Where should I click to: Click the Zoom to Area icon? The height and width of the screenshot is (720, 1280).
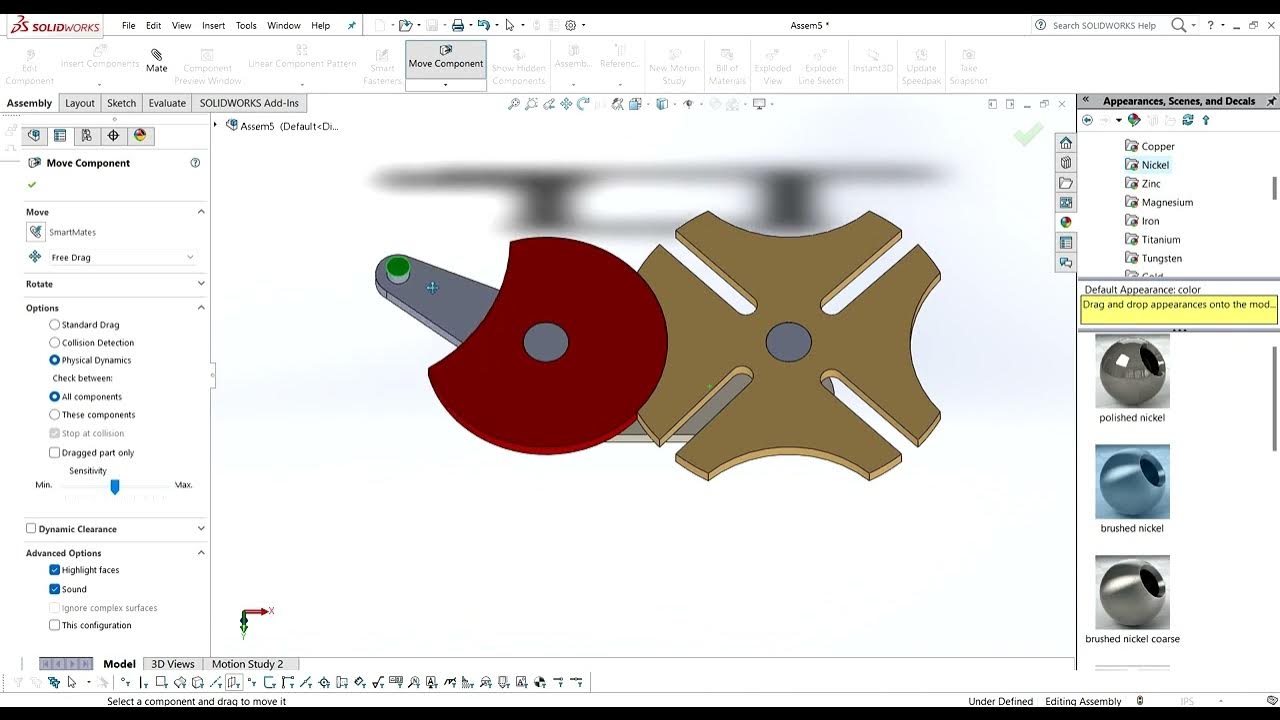532,104
